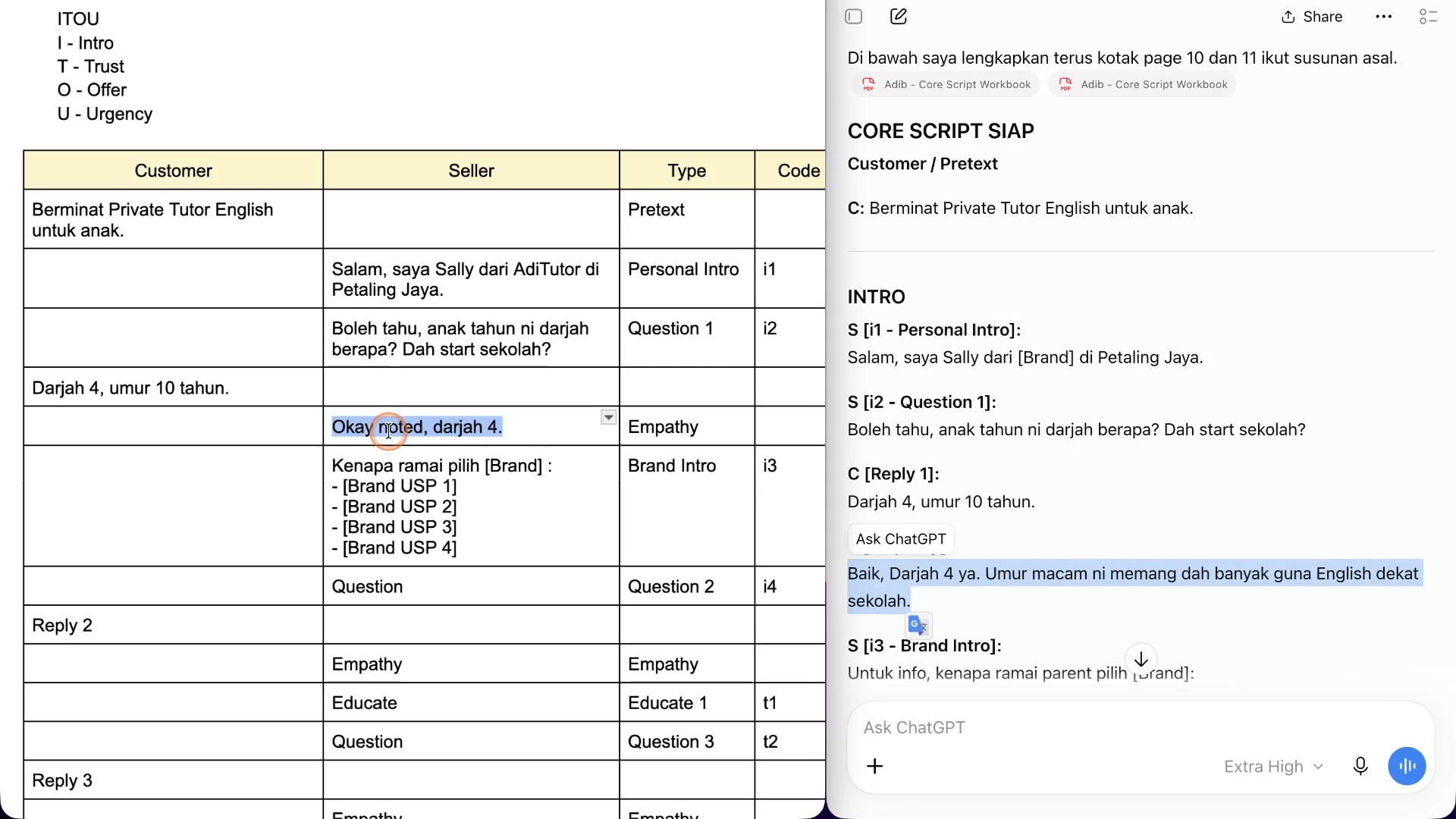Toggle the ChatGPT sidebar panel icon
Viewport: 1456px width, 819px height.
[854, 17]
